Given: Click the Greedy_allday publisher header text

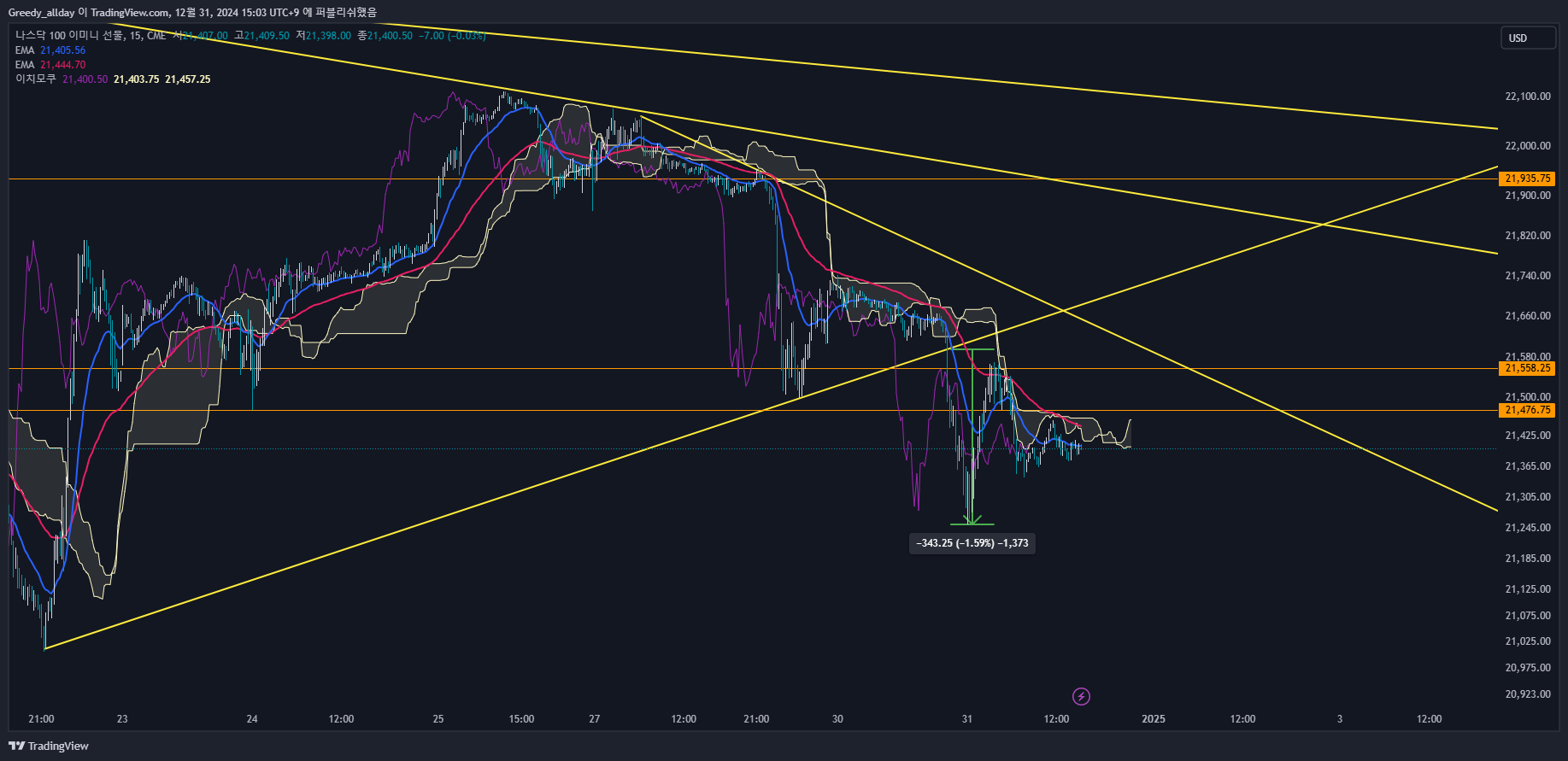Looking at the screenshot, I should (41, 12).
